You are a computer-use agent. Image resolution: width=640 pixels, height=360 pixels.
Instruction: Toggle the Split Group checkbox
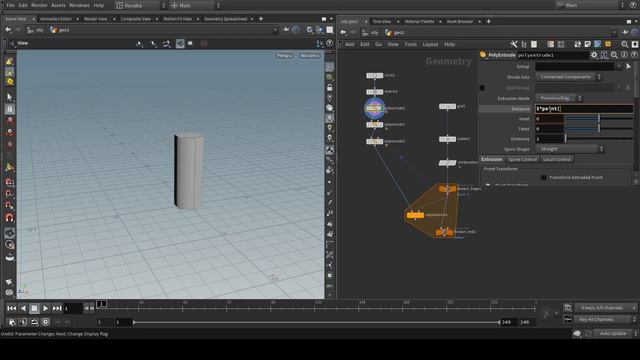[x=482, y=87]
